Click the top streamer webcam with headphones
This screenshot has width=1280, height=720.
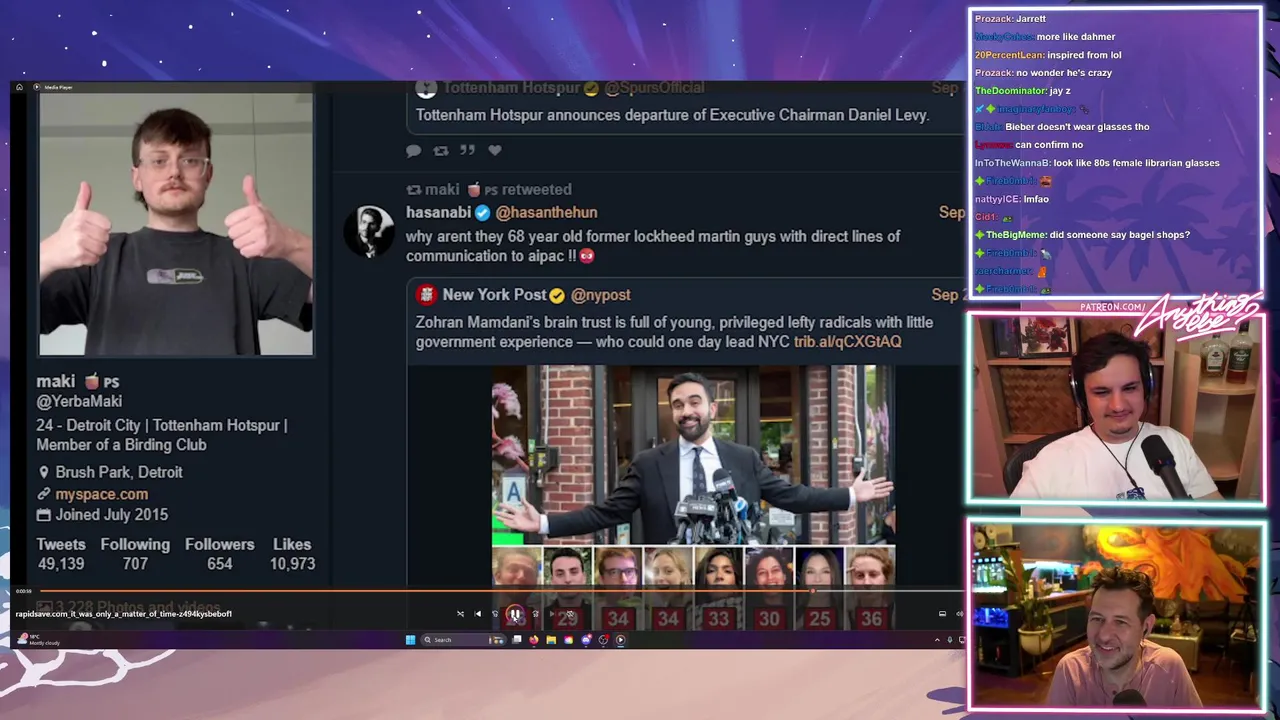tap(1115, 408)
